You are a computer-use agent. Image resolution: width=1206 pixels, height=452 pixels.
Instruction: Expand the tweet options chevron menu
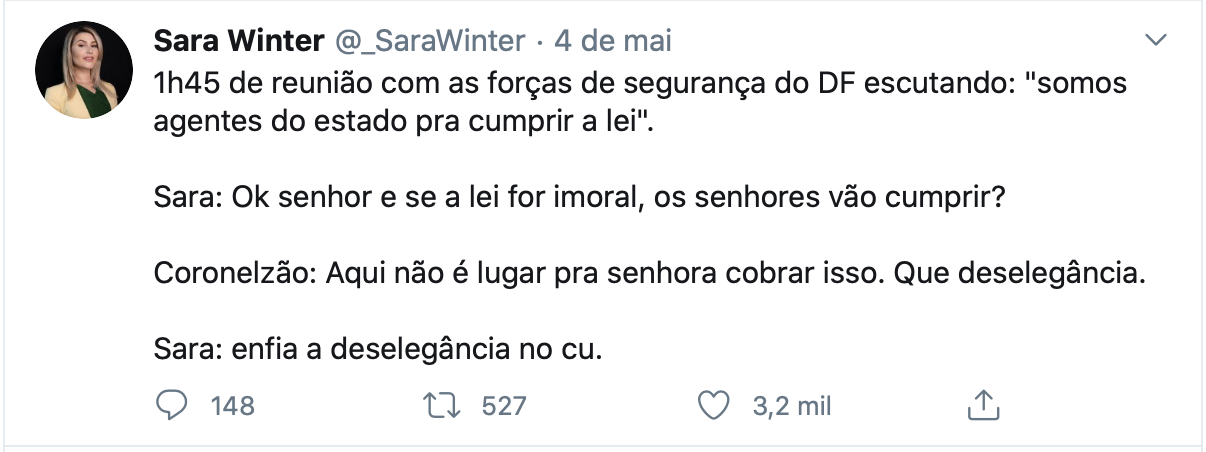[x=1156, y=40]
